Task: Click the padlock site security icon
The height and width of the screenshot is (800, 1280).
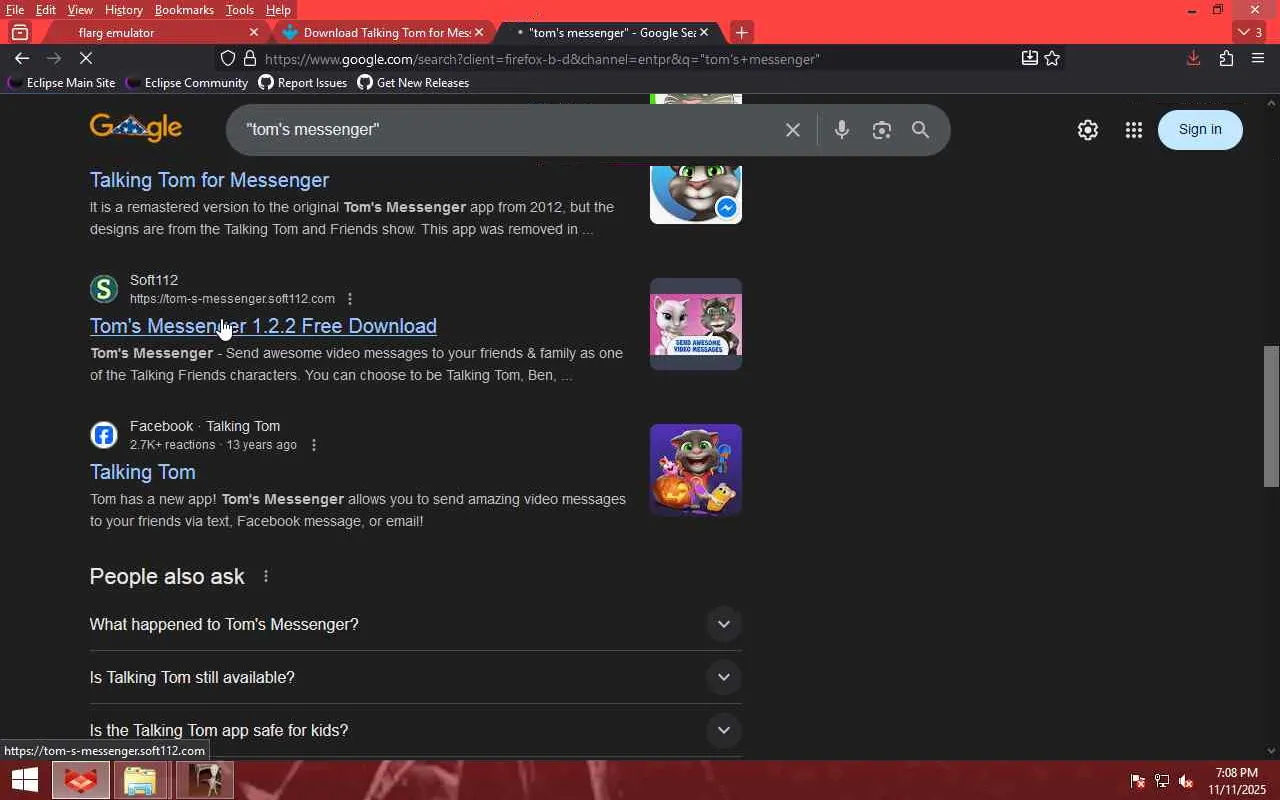Action: pos(250,59)
